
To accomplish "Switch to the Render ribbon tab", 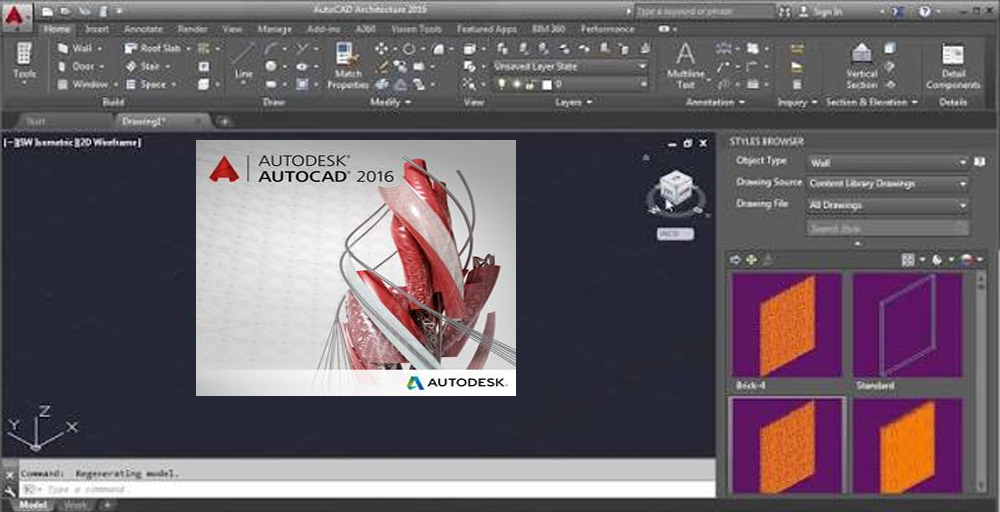I will 193,29.
